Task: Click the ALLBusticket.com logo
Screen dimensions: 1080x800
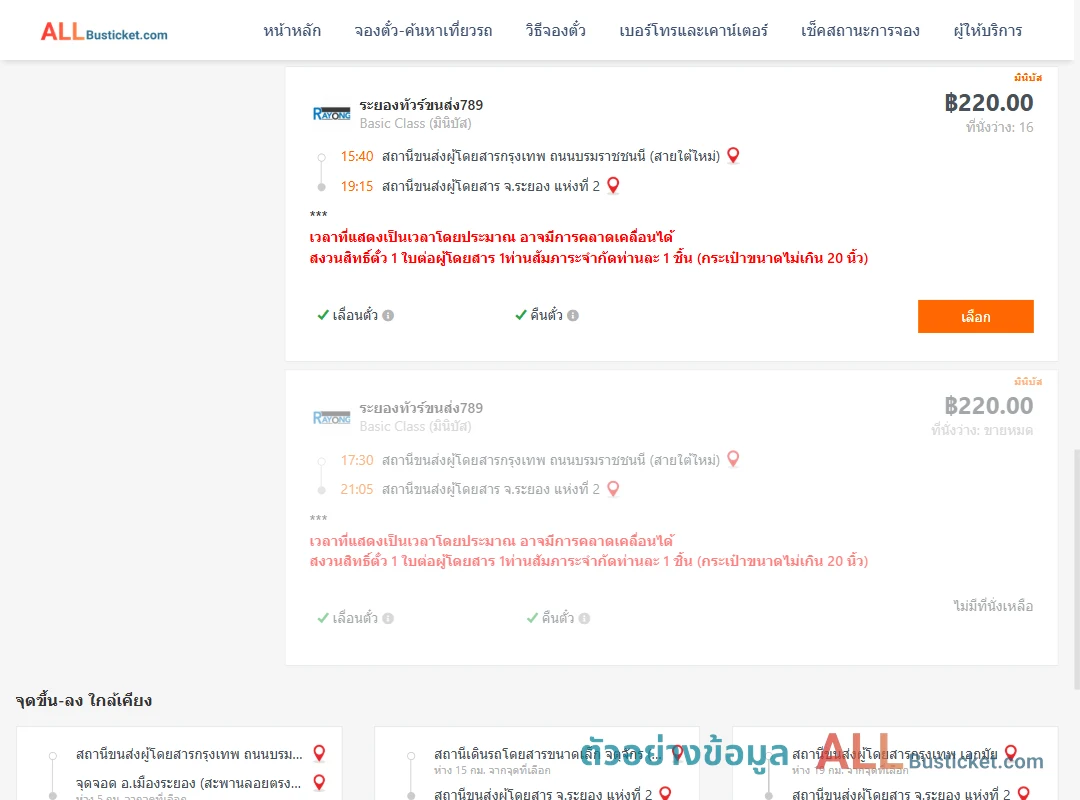Action: 104,32
